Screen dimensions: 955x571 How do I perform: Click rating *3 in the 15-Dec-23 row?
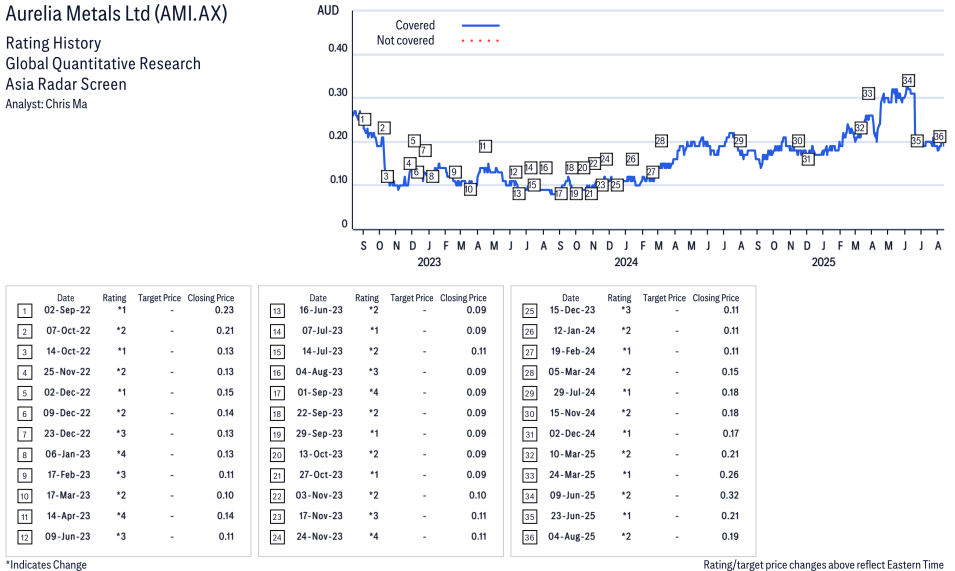pos(626,310)
